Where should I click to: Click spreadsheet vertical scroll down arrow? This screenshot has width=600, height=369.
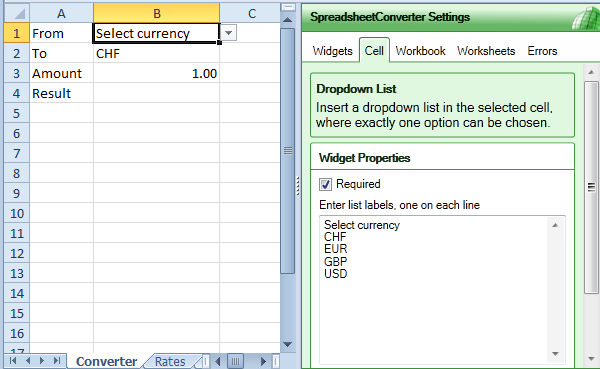click(287, 345)
